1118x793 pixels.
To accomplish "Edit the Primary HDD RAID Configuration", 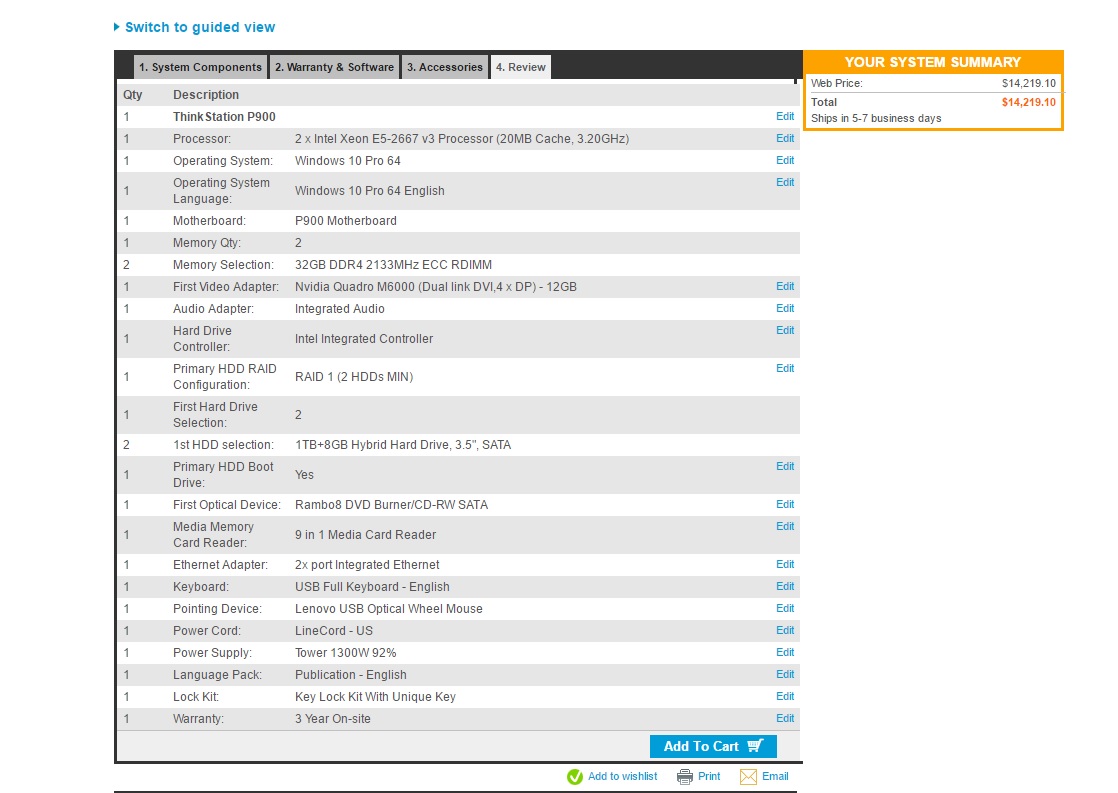I will [x=785, y=369].
